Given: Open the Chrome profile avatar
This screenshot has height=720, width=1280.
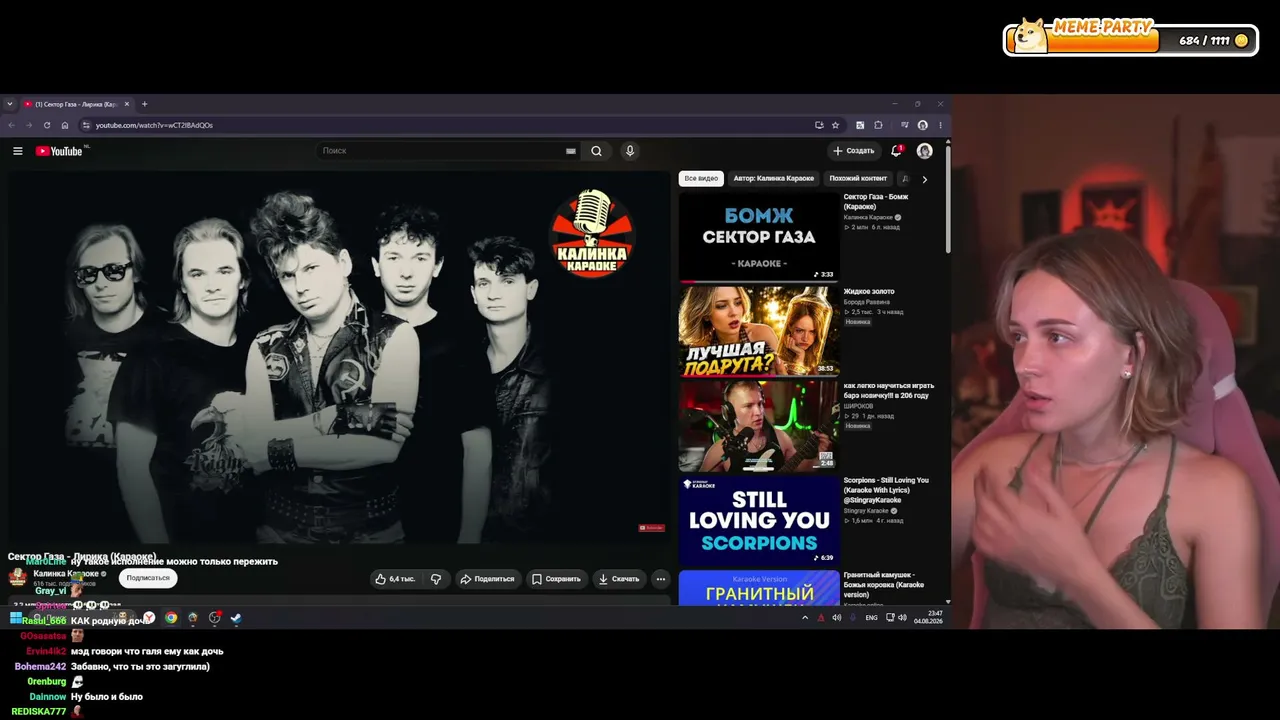Looking at the screenshot, I should tap(922, 125).
